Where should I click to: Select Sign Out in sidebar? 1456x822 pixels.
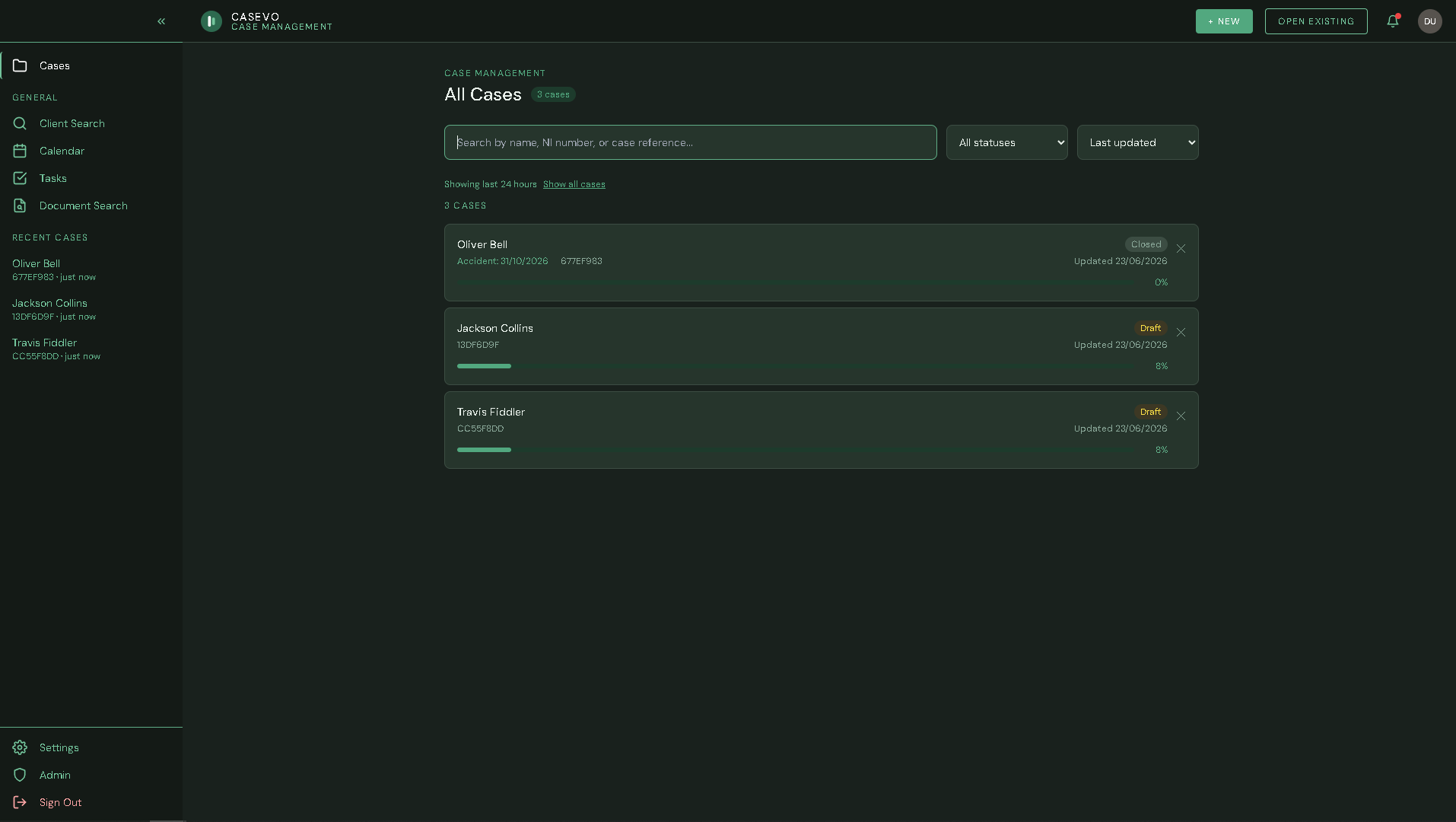[91, 802]
